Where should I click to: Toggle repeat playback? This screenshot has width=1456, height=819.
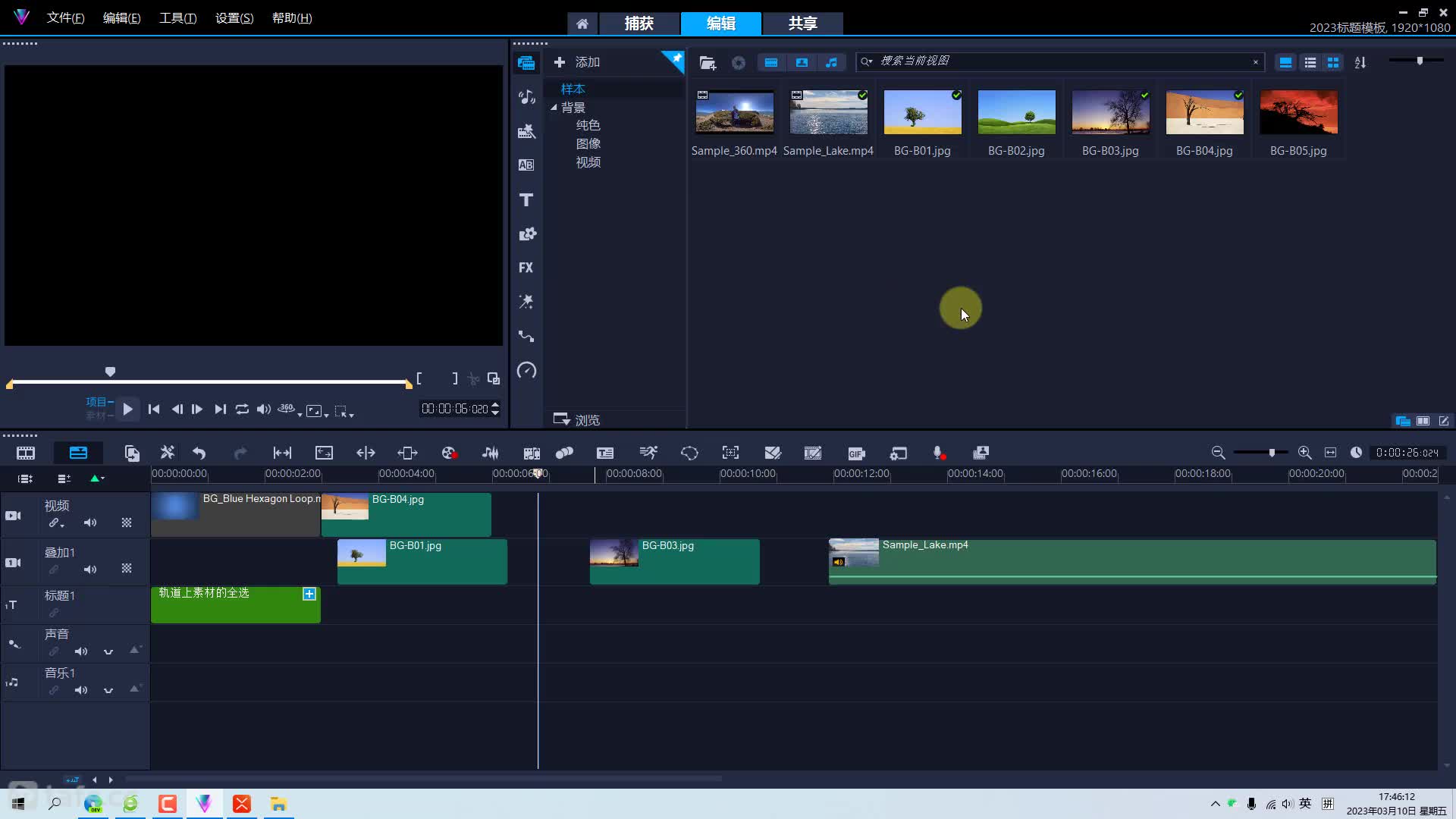[242, 409]
